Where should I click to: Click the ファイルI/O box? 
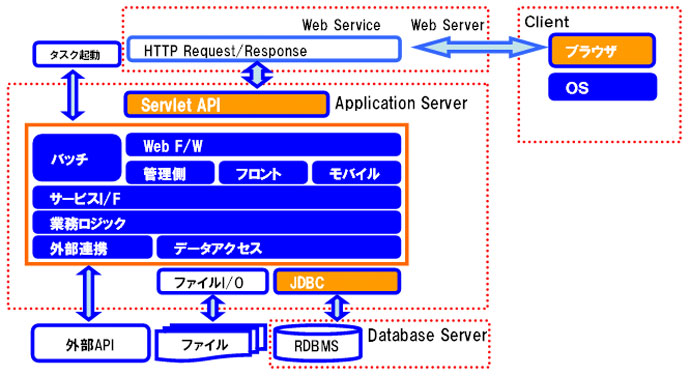(x=213, y=281)
